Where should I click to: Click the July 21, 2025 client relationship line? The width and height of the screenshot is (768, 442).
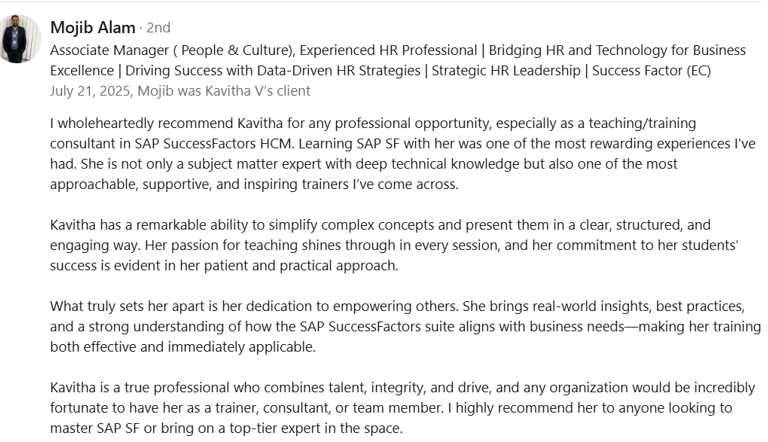coord(180,91)
